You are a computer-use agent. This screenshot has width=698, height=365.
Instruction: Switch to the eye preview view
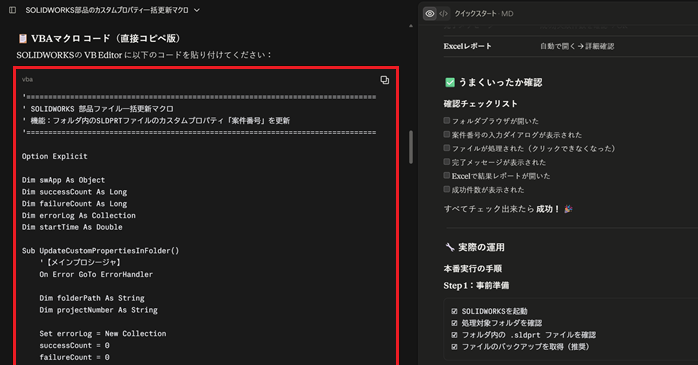430,14
